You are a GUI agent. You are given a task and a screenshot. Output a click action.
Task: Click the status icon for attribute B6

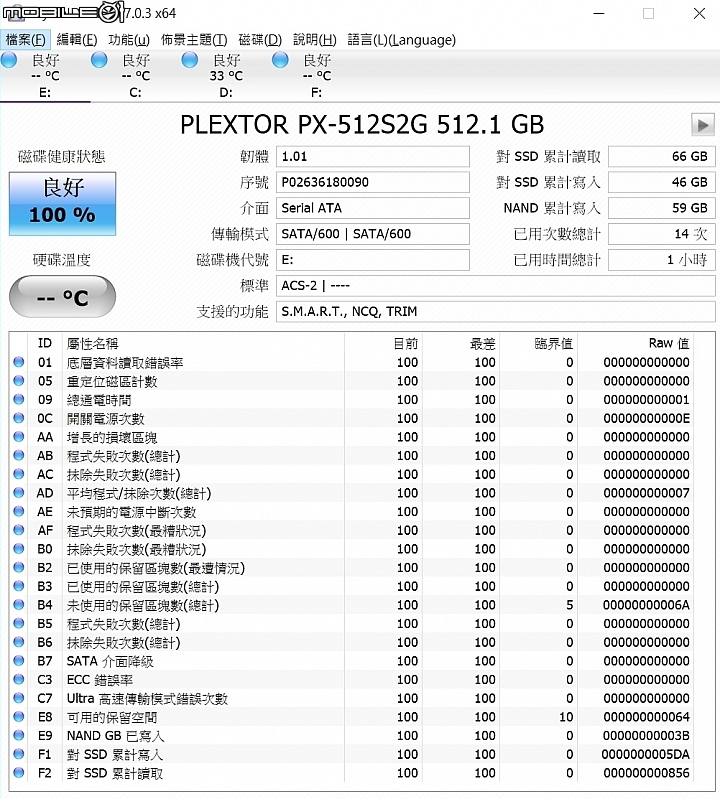(19, 642)
